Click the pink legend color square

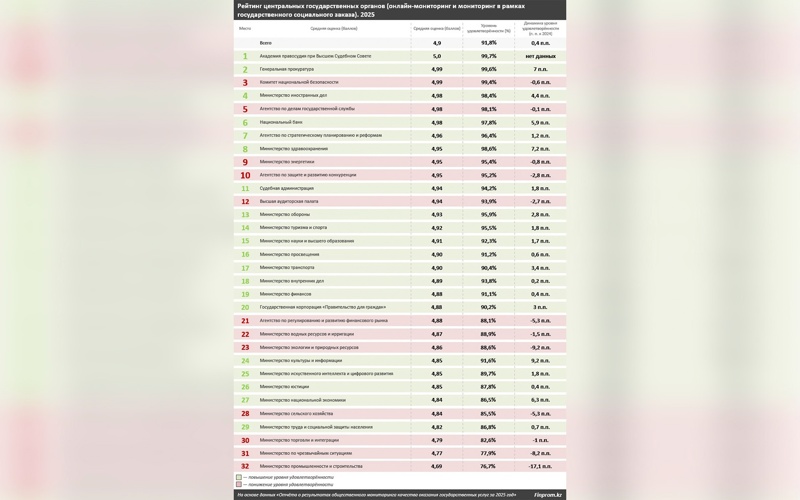pos(239,484)
